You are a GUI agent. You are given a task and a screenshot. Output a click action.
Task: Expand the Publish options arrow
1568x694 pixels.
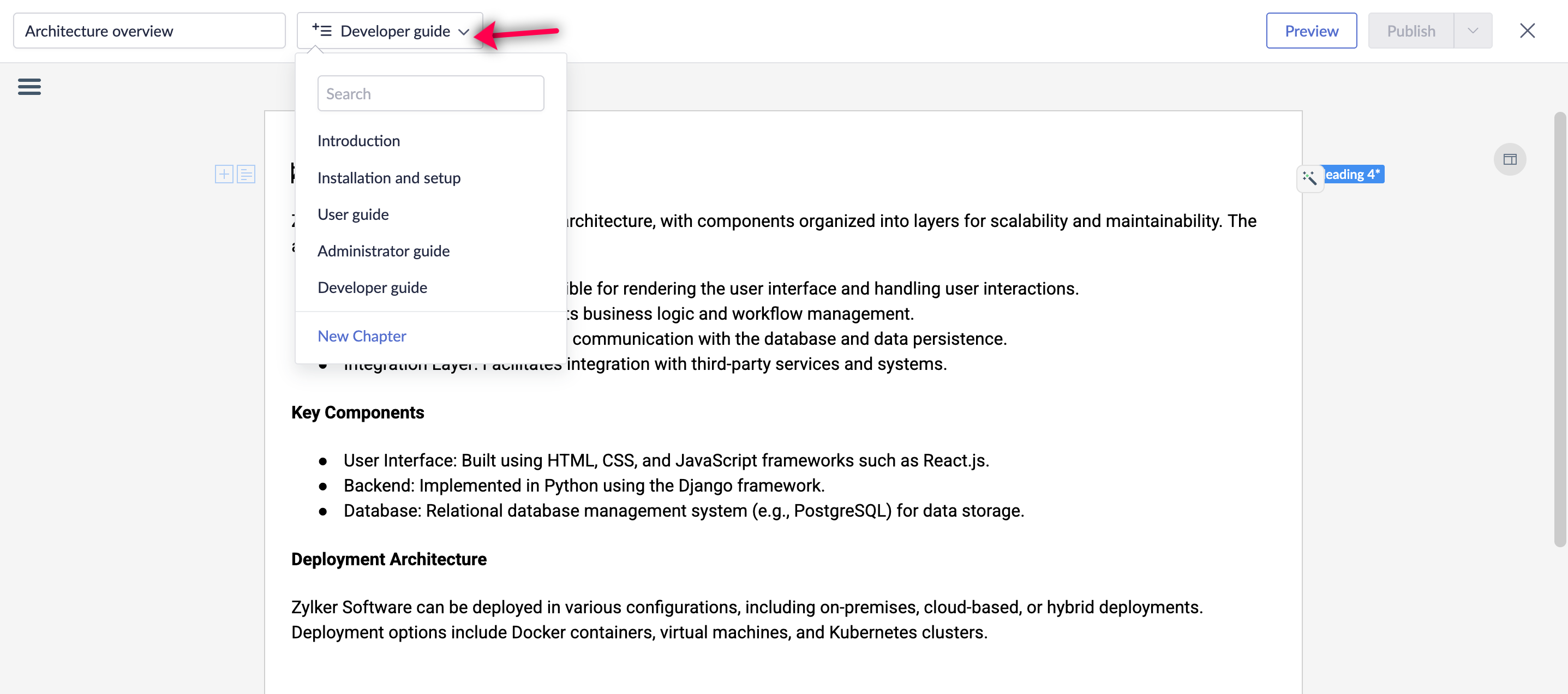pyautogui.click(x=1473, y=31)
